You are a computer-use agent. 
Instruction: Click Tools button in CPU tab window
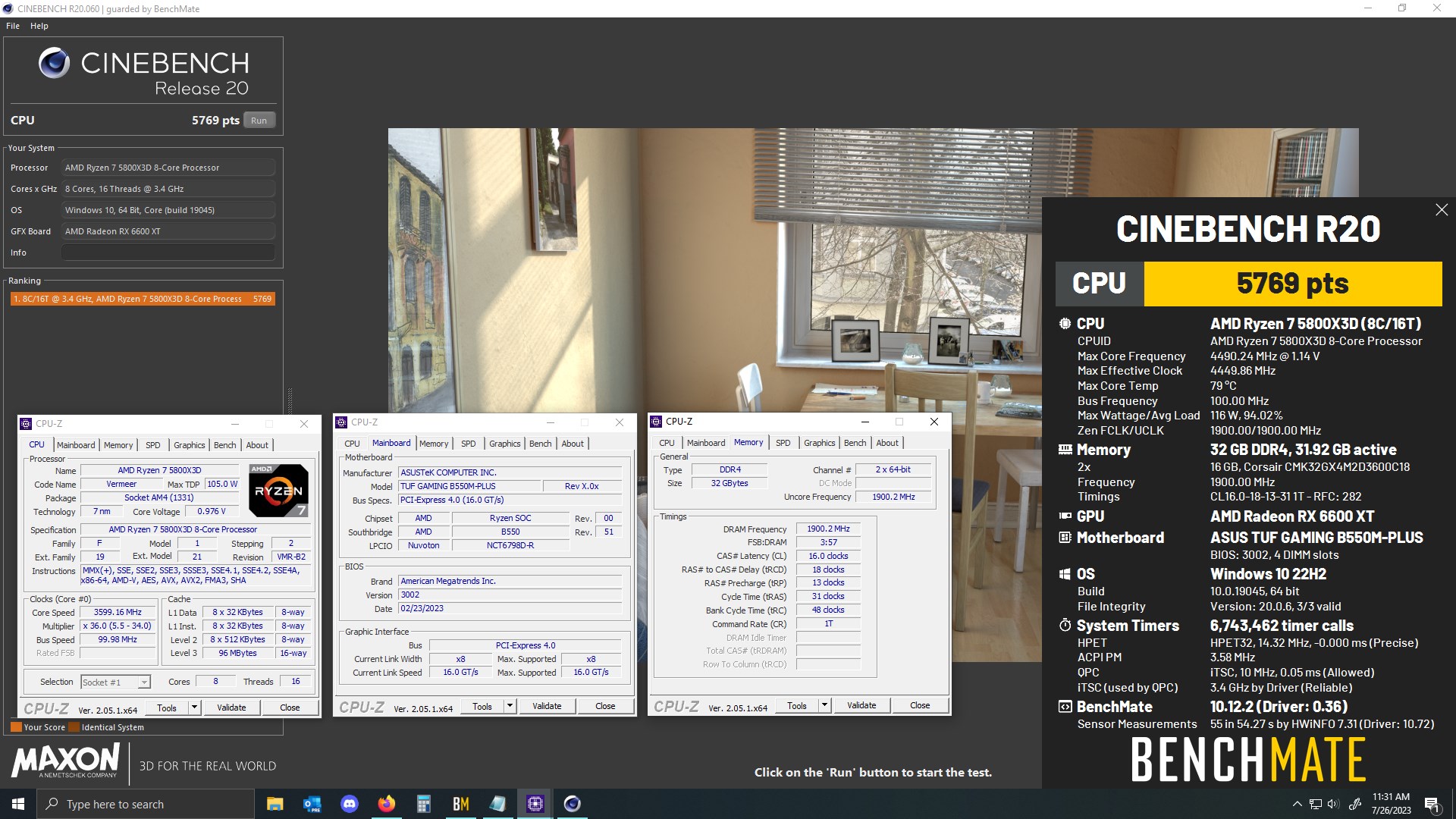click(167, 708)
